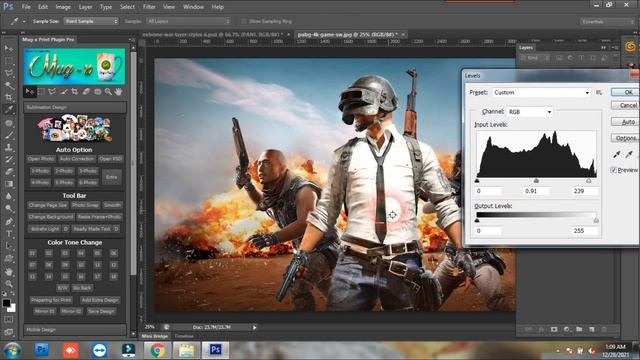Select the Brush tool in left toolbar
This screenshot has height=360, width=640.
9,135
